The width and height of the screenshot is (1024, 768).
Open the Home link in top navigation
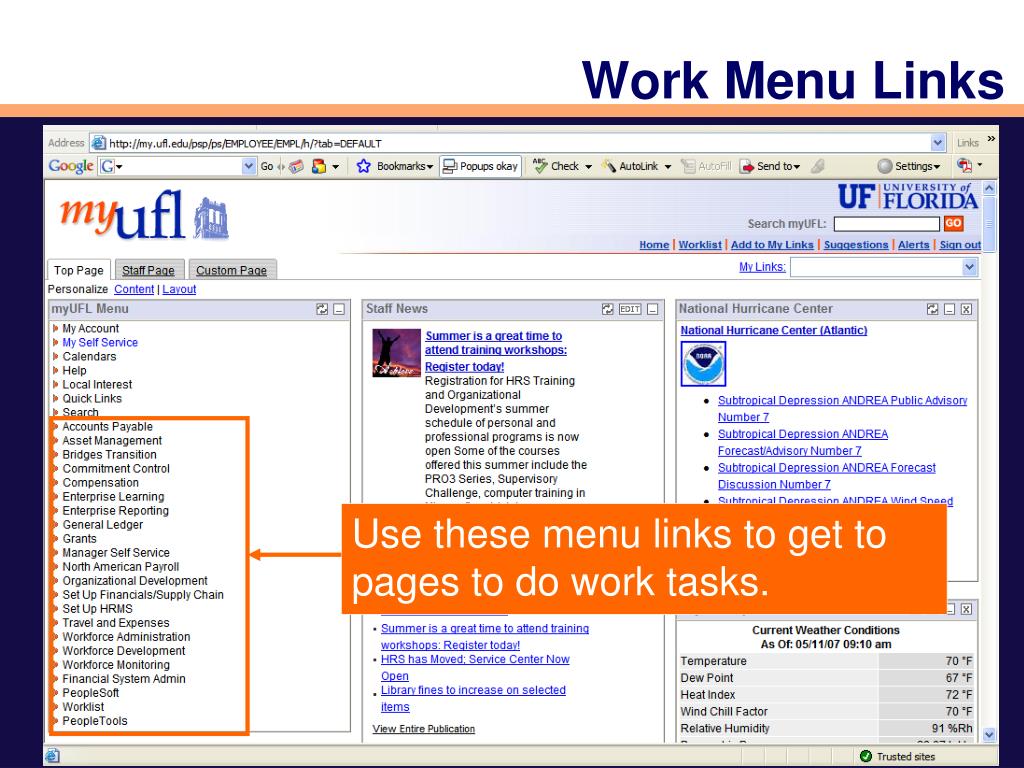tap(654, 245)
